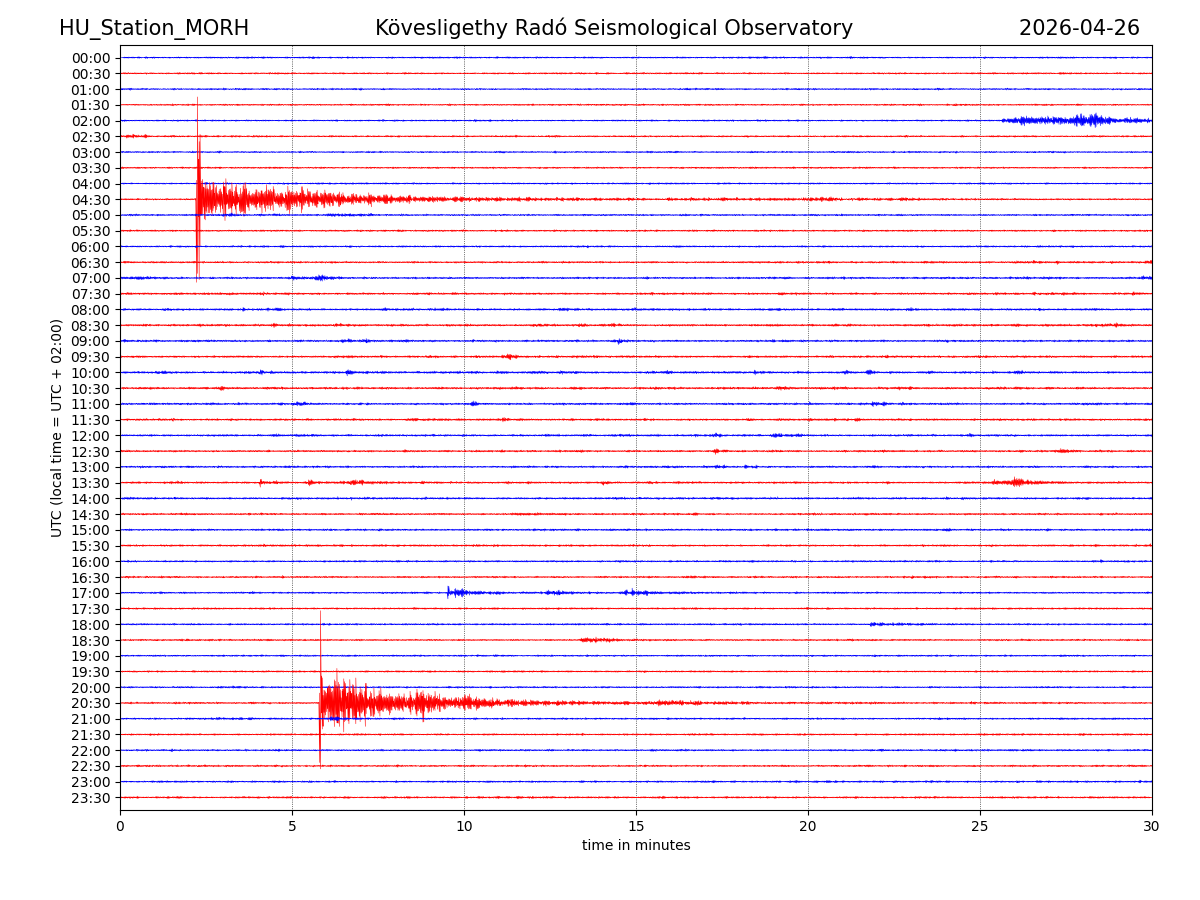Click the 15 tick label on the X axis
This screenshot has width=1200, height=900.
click(636, 826)
